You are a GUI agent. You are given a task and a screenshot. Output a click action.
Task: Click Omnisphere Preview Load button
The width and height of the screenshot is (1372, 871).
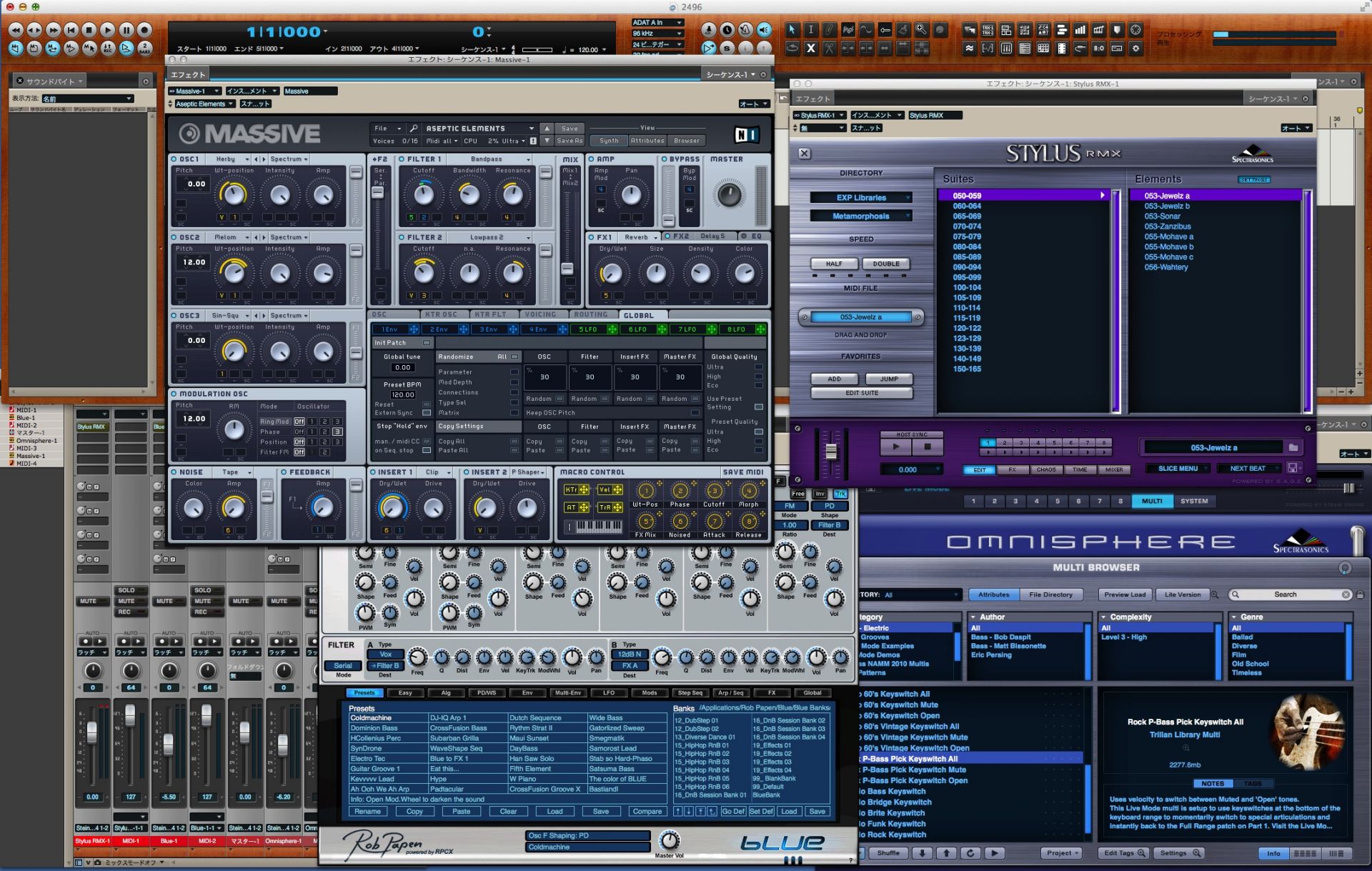[x=1125, y=594]
